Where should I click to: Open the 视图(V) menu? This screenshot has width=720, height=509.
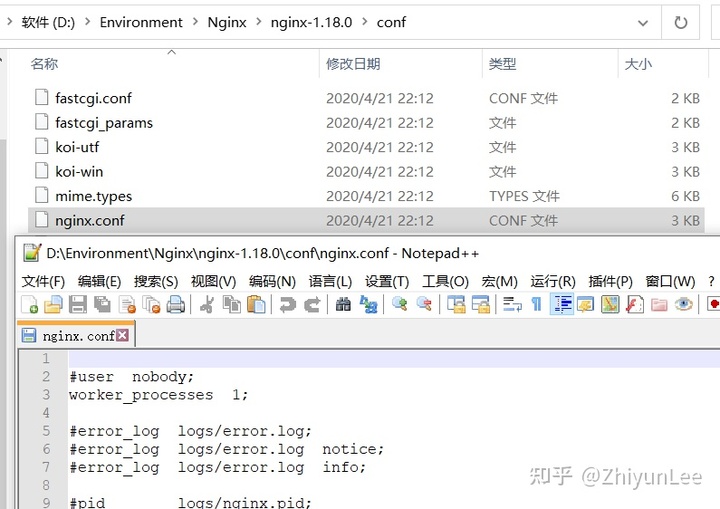pyautogui.click(x=213, y=281)
